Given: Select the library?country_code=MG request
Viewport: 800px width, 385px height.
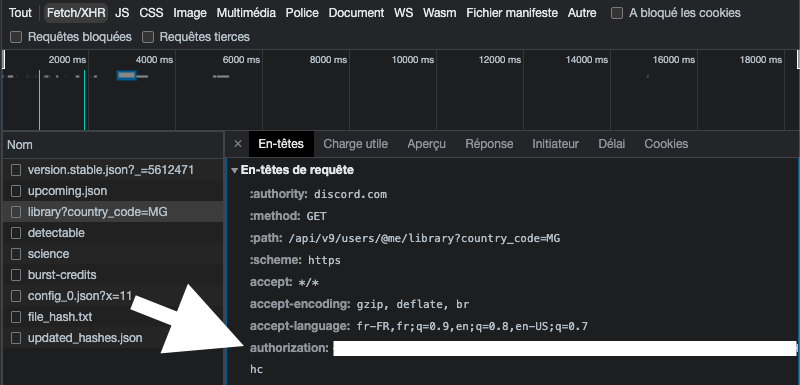Looking at the screenshot, I should click(x=113, y=212).
